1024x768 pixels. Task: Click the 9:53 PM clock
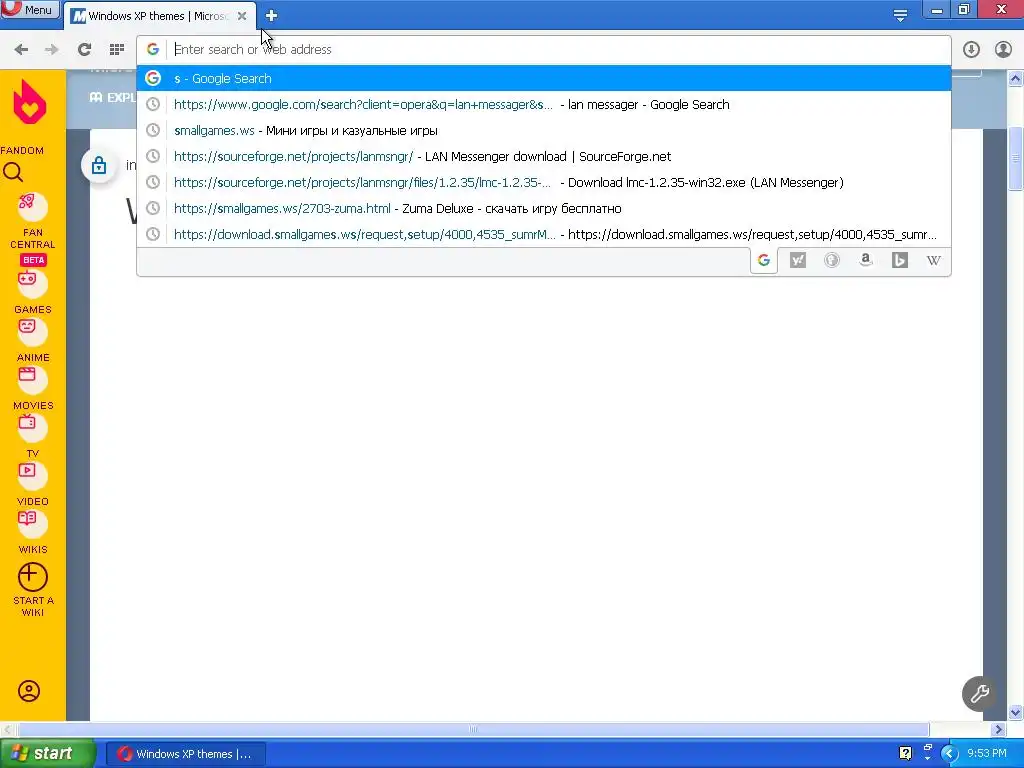[987, 754]
